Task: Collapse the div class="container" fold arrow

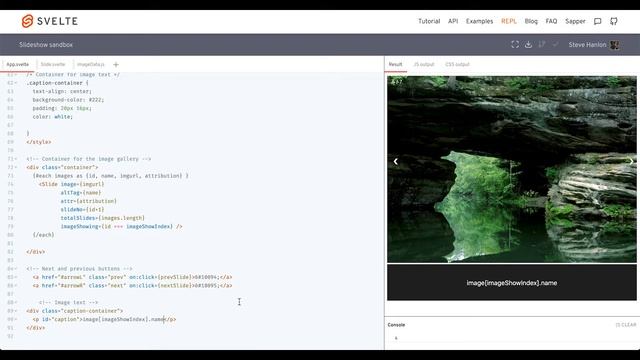Action: pos(16,167)
